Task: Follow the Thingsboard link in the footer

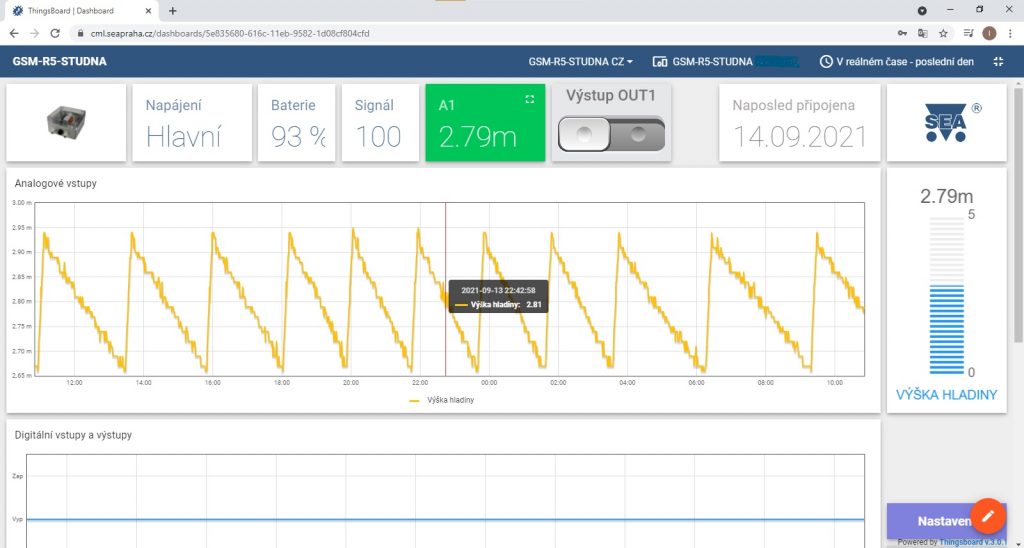Action: click(960, 542)
